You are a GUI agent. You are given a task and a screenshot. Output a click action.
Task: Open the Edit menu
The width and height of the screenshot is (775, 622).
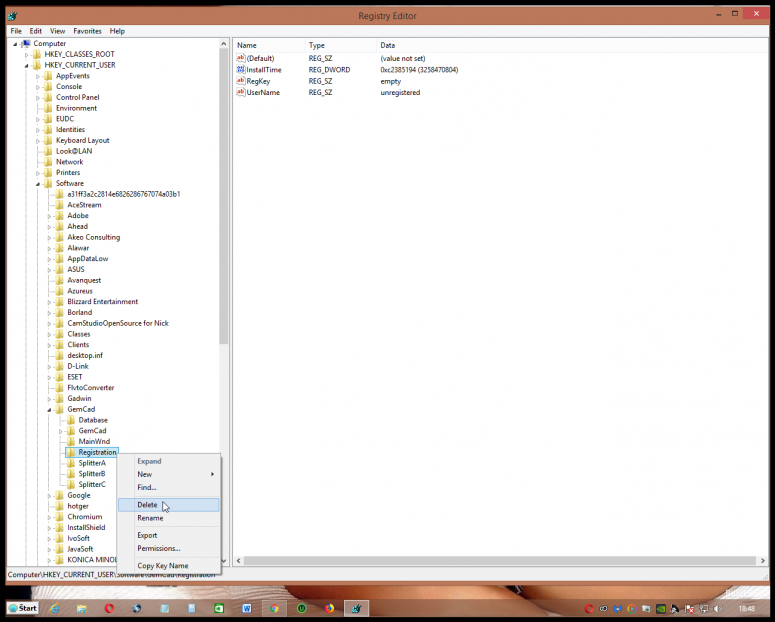tap(36, 31)
